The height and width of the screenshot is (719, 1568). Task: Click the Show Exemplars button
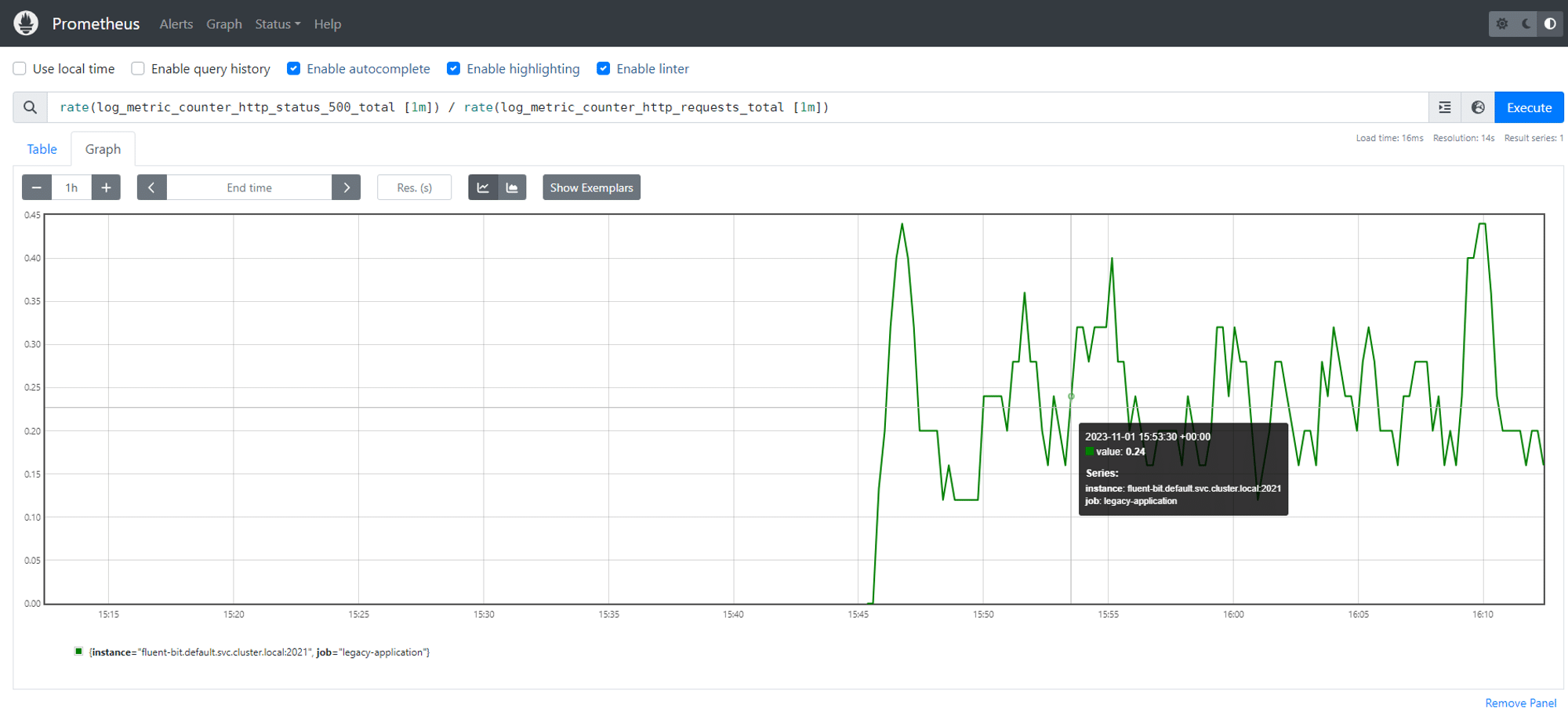(591, 187)
